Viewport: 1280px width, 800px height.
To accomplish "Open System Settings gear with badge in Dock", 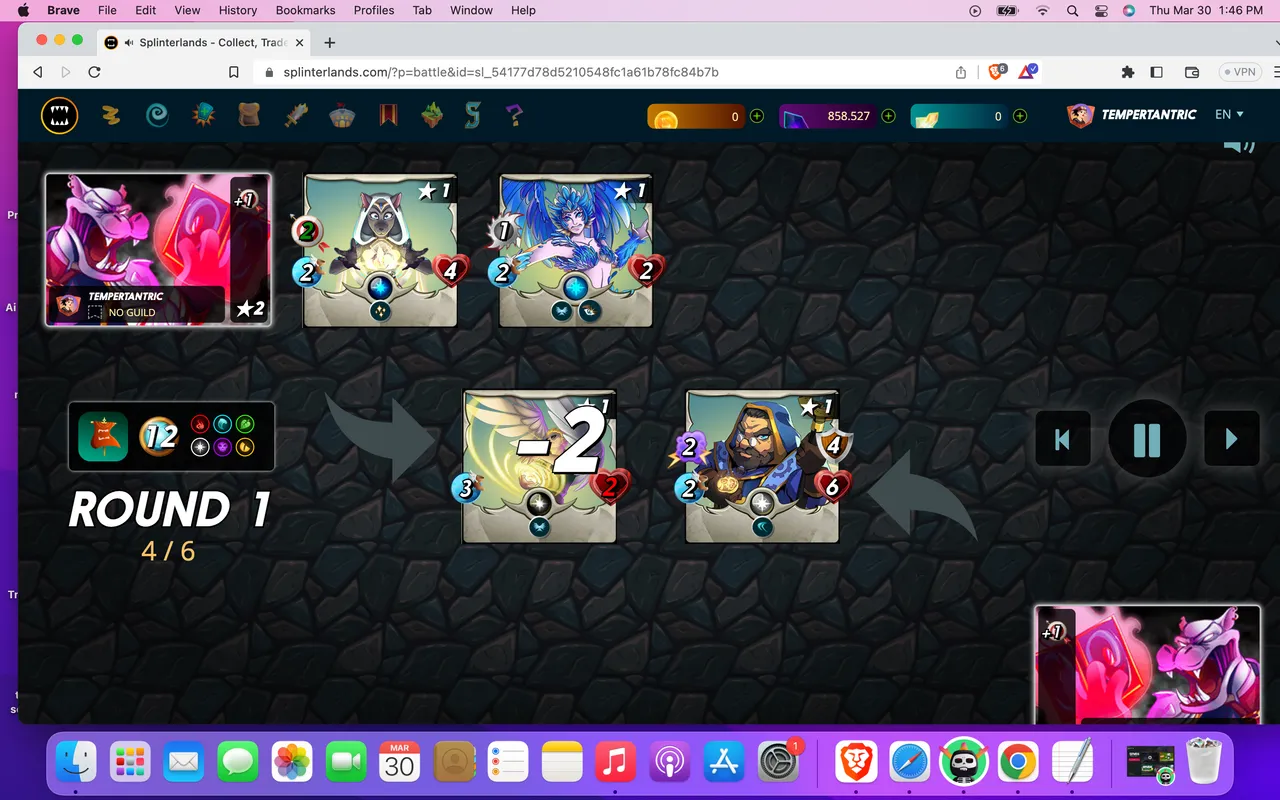I will (777, 764).
